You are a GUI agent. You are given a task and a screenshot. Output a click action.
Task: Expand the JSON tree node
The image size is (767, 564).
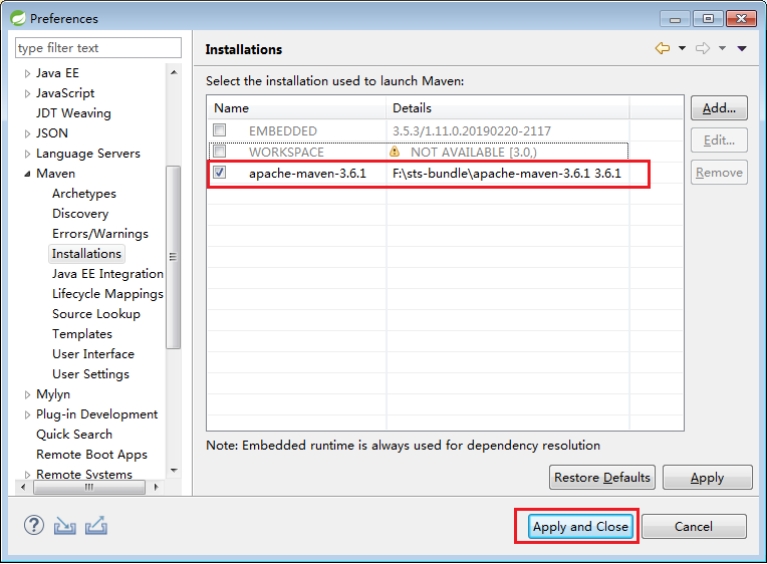(27, 134)
